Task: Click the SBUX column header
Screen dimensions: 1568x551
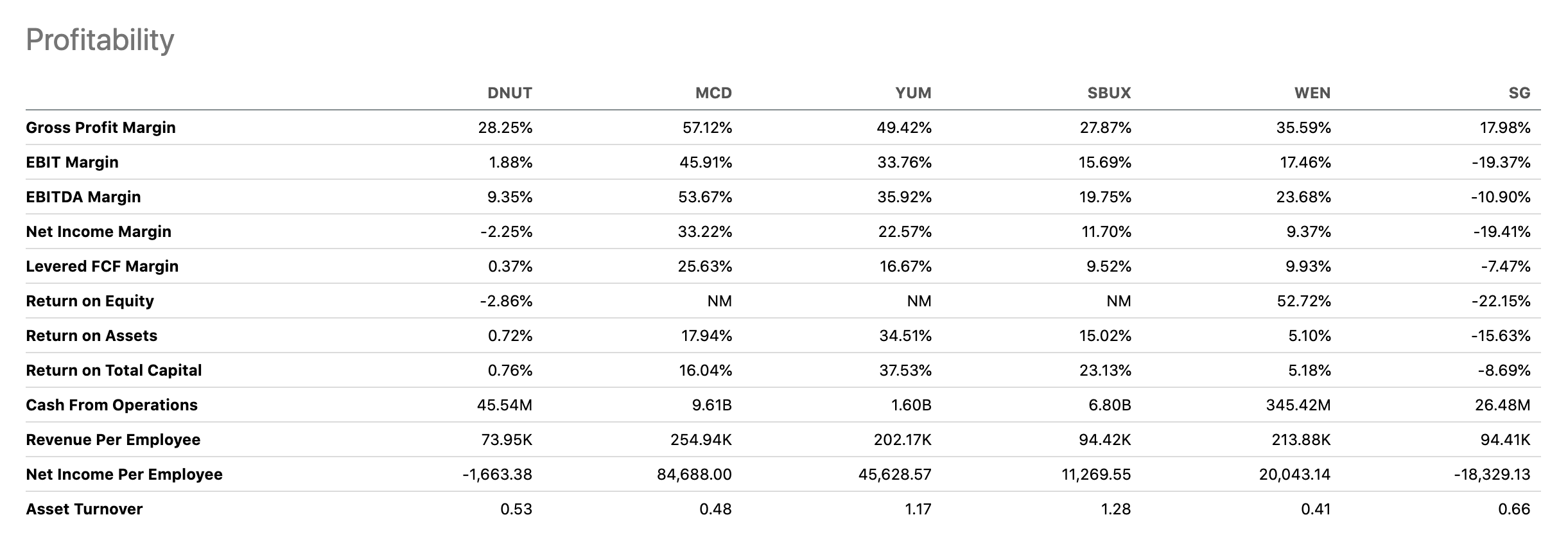Action: (x=1109, y=93)
